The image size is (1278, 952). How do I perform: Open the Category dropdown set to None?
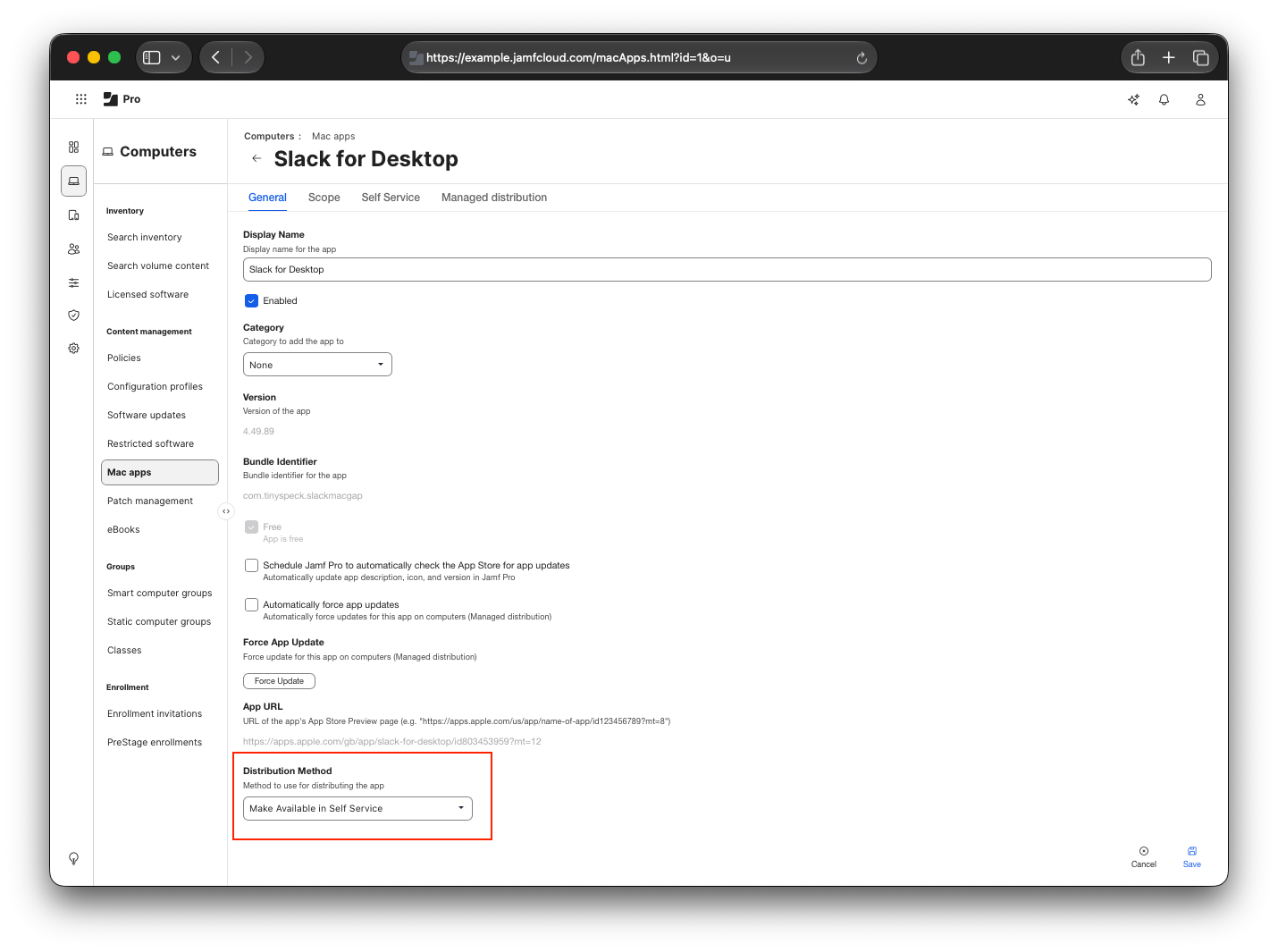[x=317, y=365]
